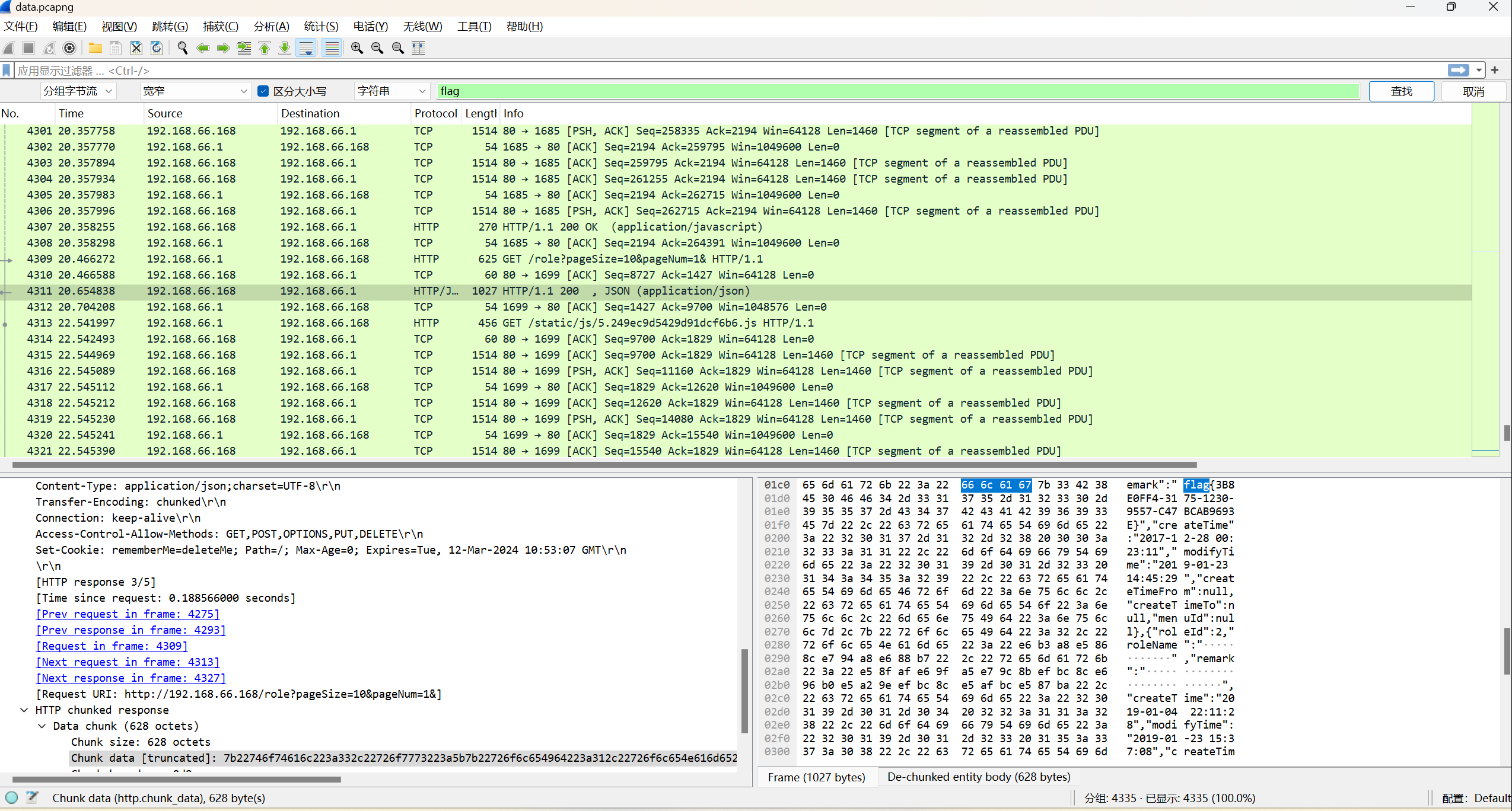Click the packet details horizontal scrollbar

176,779
